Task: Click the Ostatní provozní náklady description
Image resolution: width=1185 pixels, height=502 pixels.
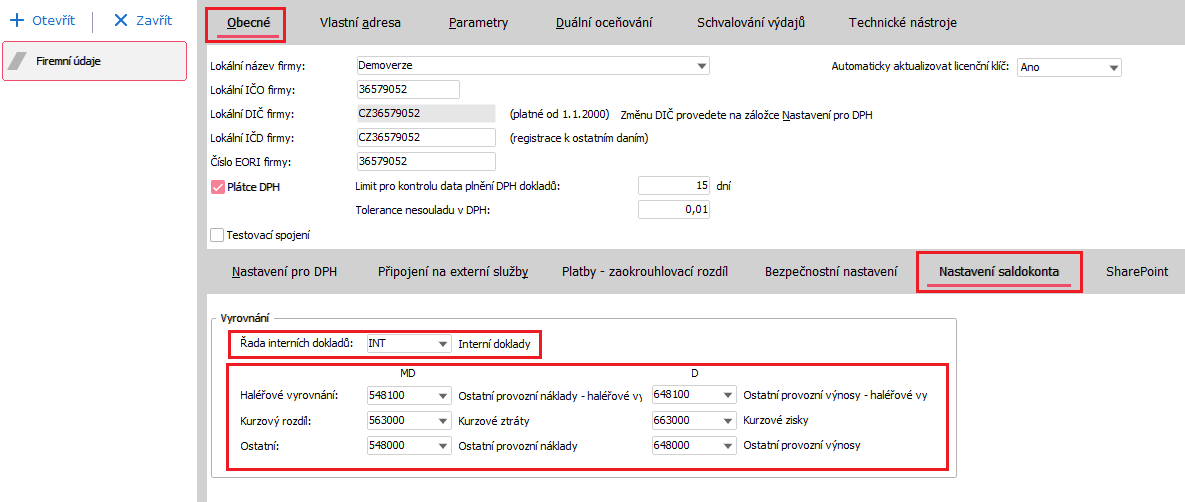Action: click(518, 446)
